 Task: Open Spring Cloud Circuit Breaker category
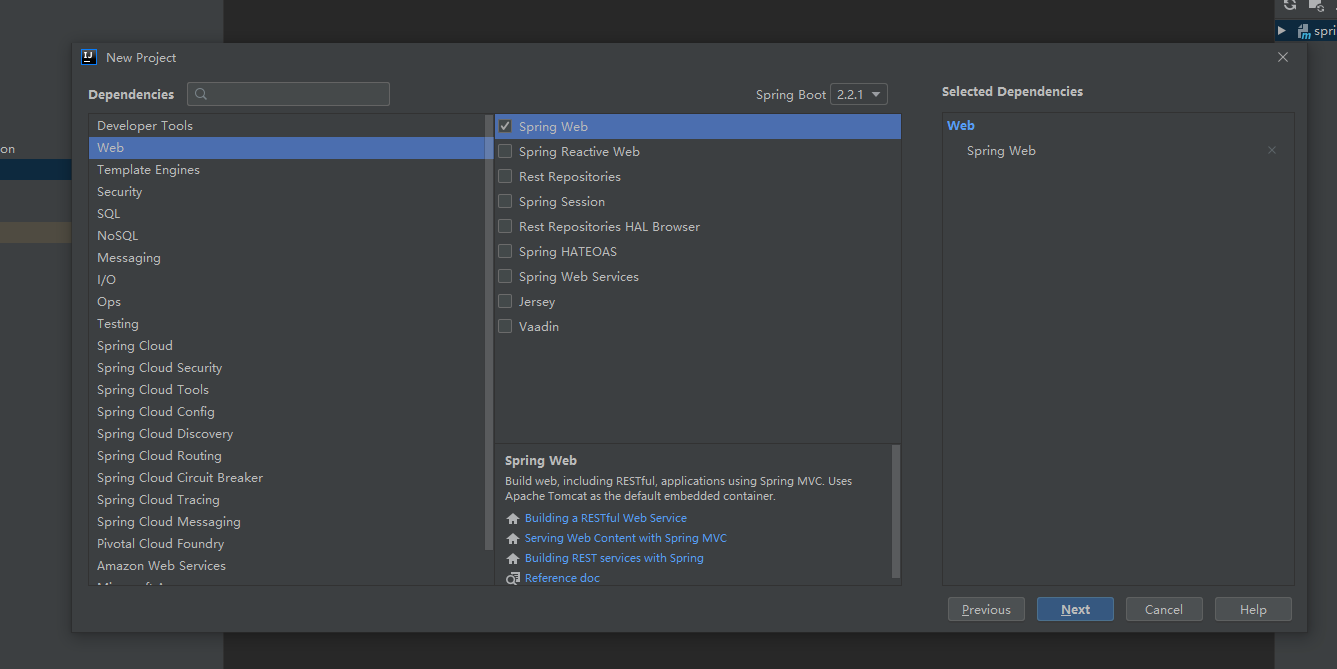point(287,478)
